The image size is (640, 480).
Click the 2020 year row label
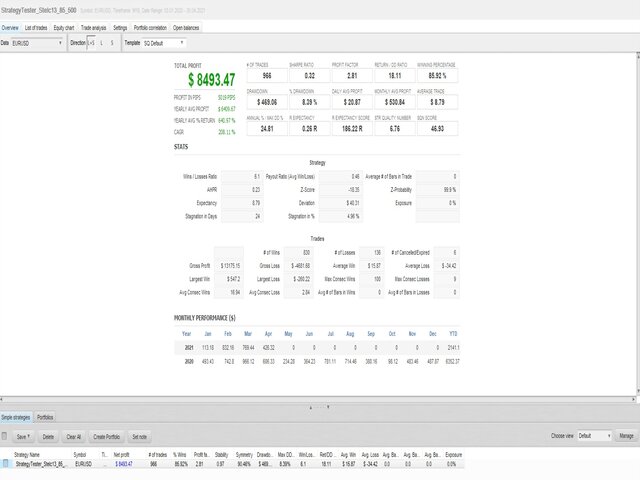[x=189, y=362]
